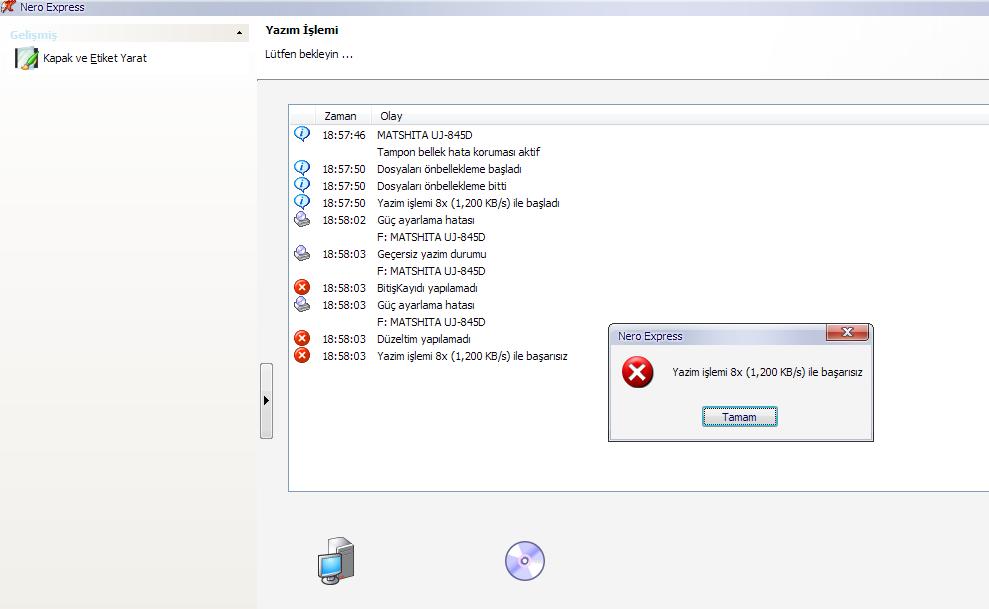This screenshot has height=609, width=989.
Task: Click the 'Nero Express' dialog title text
Action: (x=650, y=336)
